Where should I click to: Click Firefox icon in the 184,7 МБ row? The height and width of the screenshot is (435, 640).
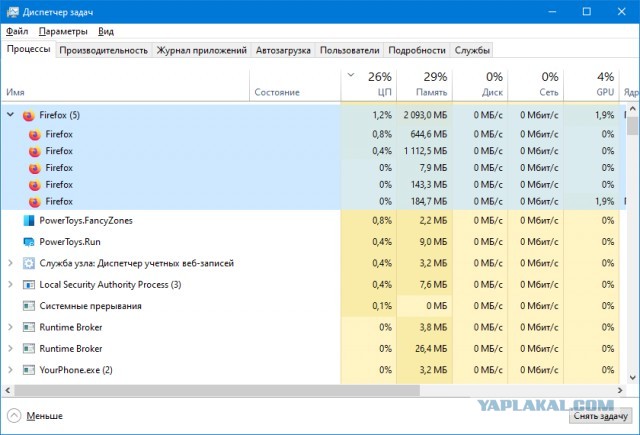click(35, 202)
